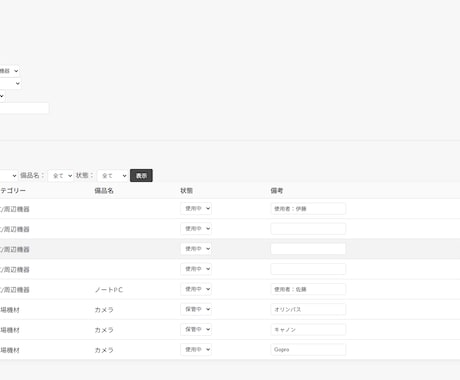Open status dropdown in highlighted gray row
Screen dimensions: 460x380
196,249
